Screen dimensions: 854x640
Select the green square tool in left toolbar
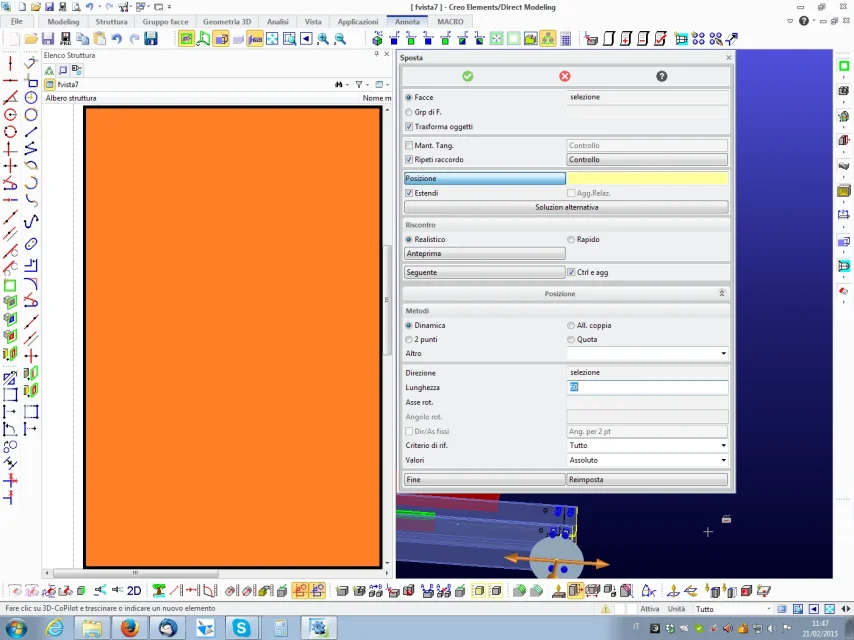pos(10,285)
